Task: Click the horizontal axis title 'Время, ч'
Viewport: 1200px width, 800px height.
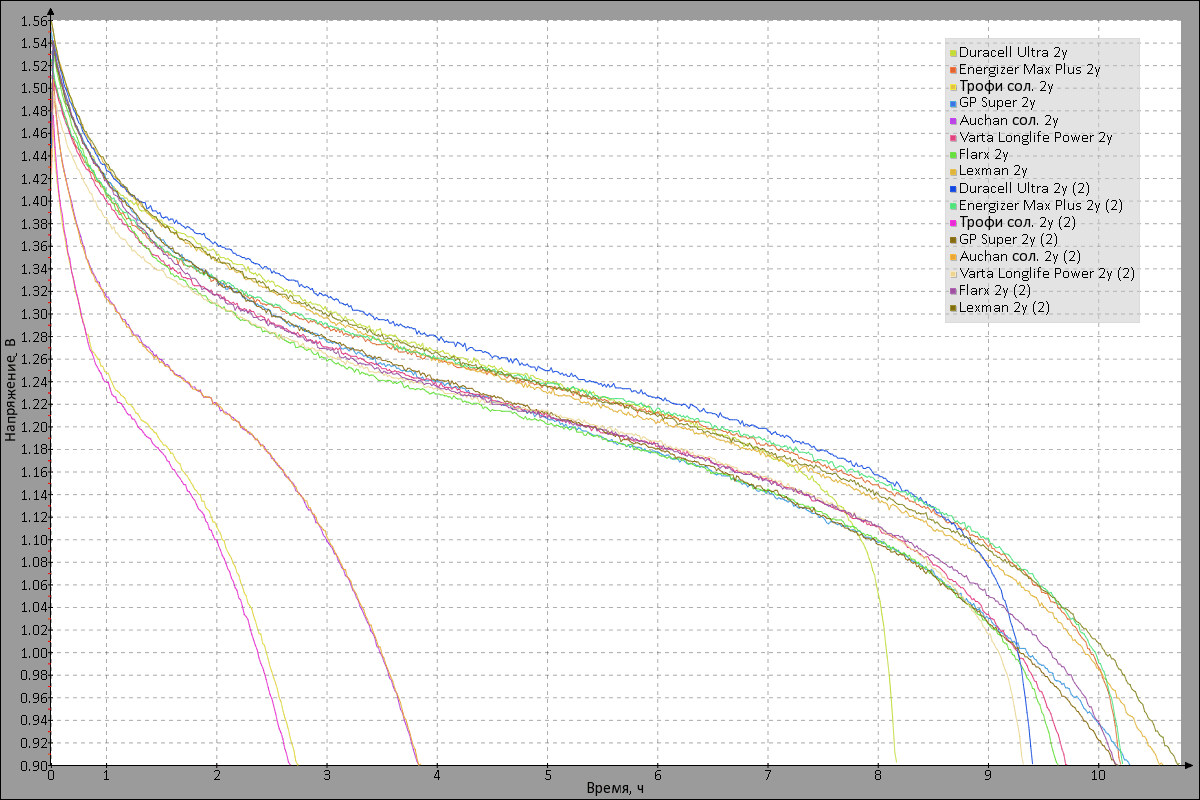Action: coord(615,789)
